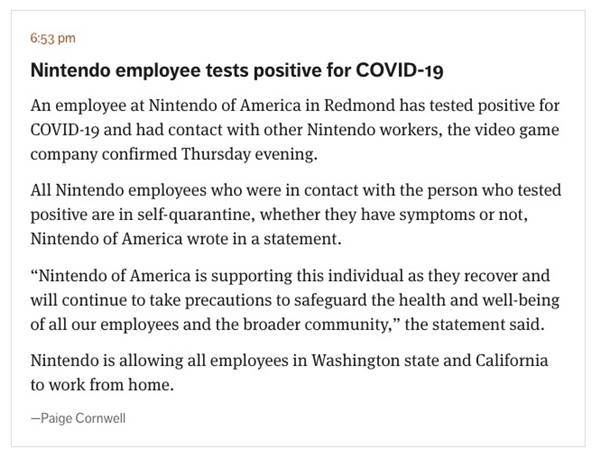Click the phrase wrote in a statement
The image size is (600, 457).
[264, 239]
